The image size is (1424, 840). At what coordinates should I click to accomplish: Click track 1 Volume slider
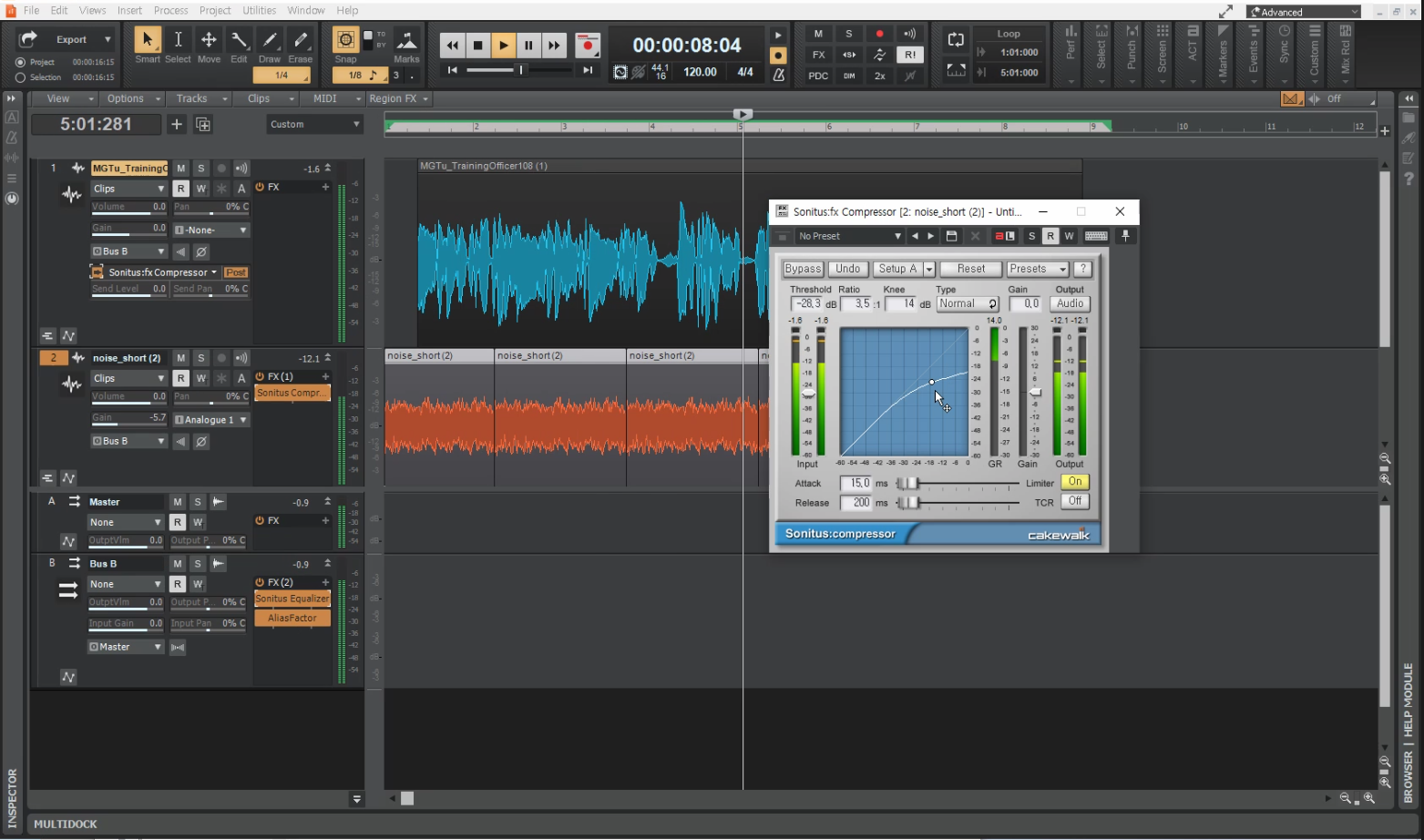pos(128,207)
